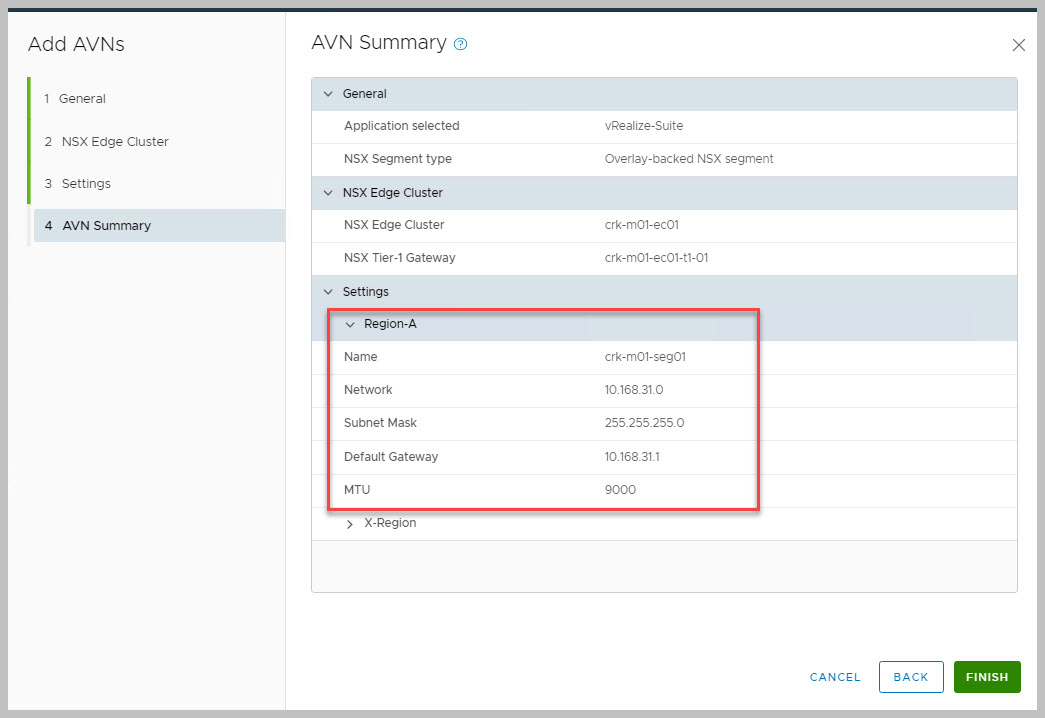Expand the X-Region details
This screenshot has height=718, width=1045.
[x=350, y=523]
